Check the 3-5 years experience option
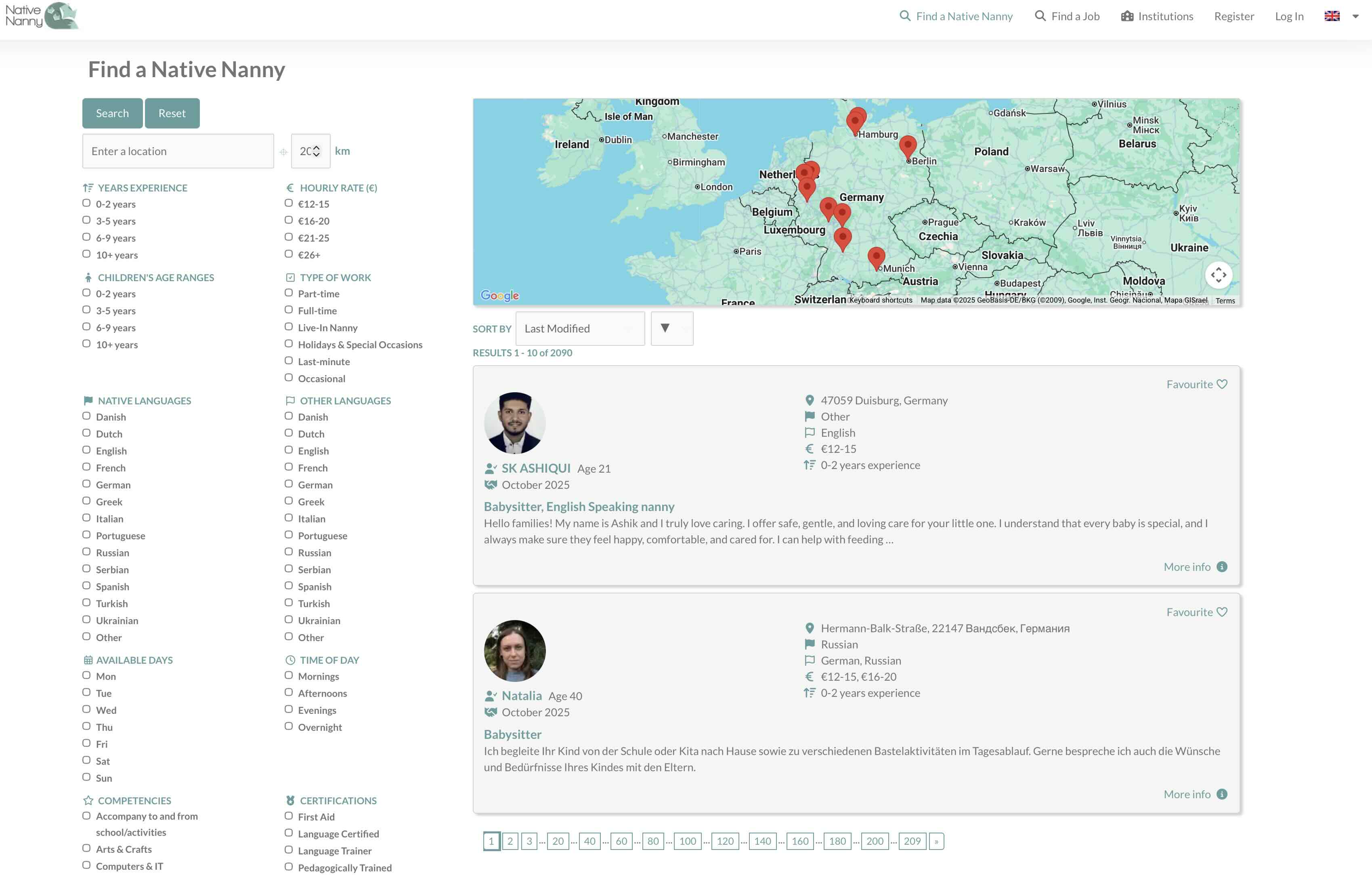The image size is (1372, 875). (x=86, y=220)
